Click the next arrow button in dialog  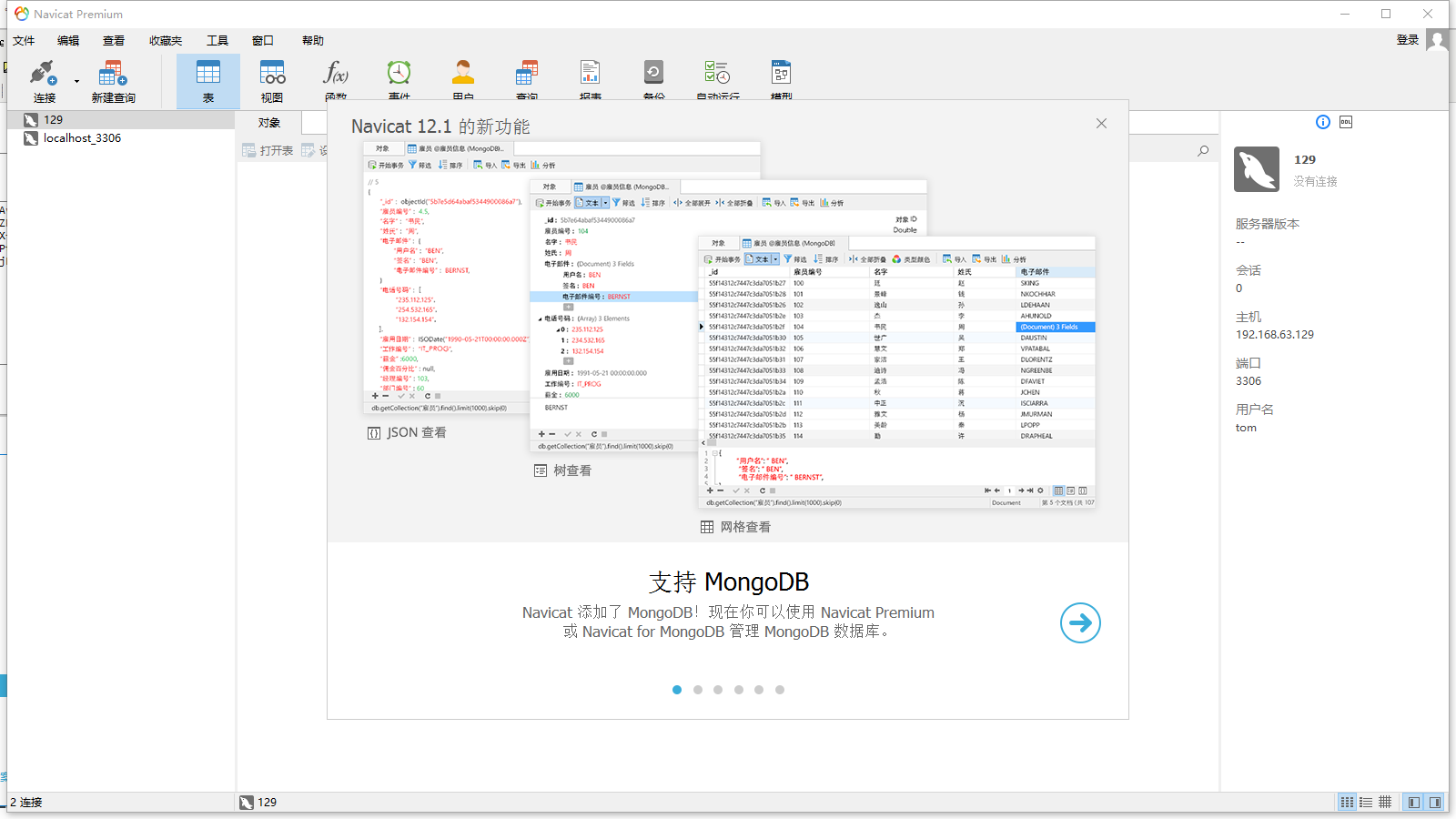pos(1080,622)
